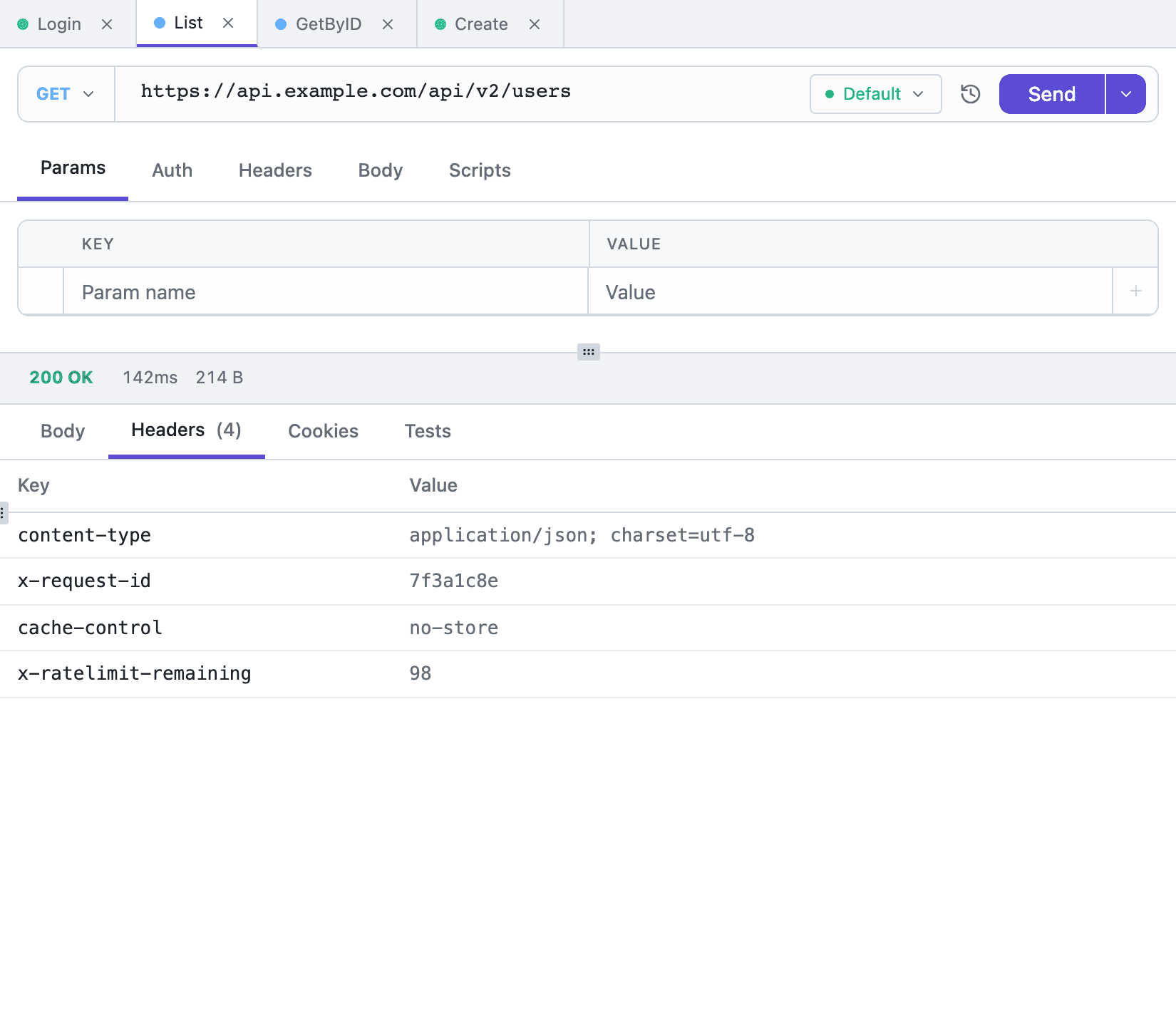1176x1026 pixels.
Task: Close the Create tab
Action: [x=535, y=24]
